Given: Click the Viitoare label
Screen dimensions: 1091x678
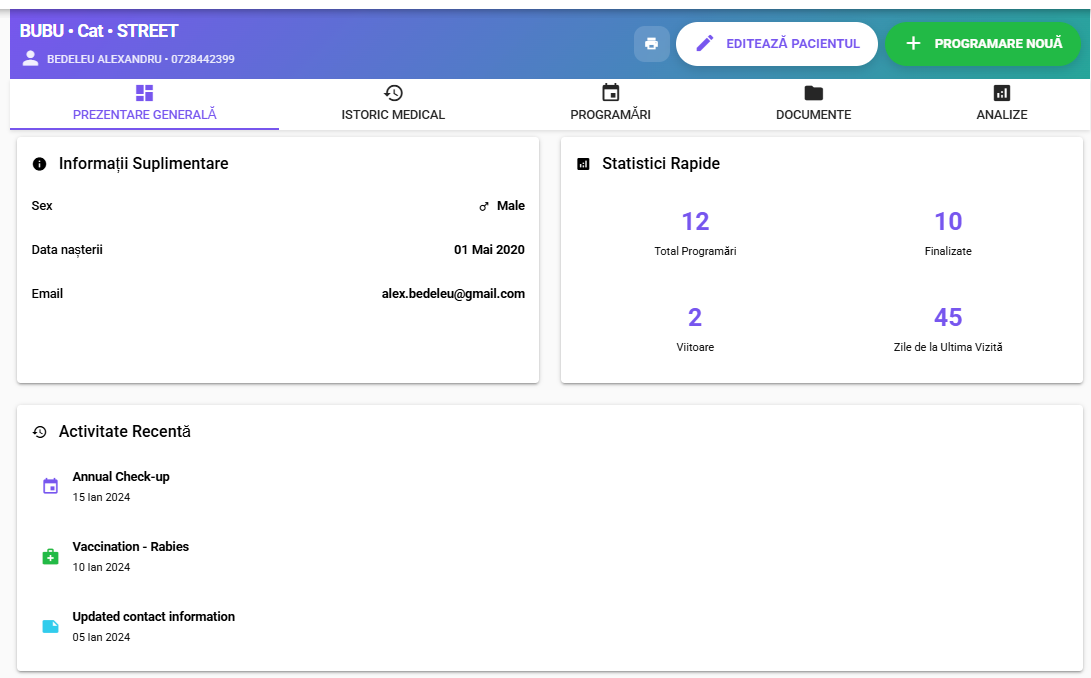Looking at the screenshot, I should pos(695,347).
